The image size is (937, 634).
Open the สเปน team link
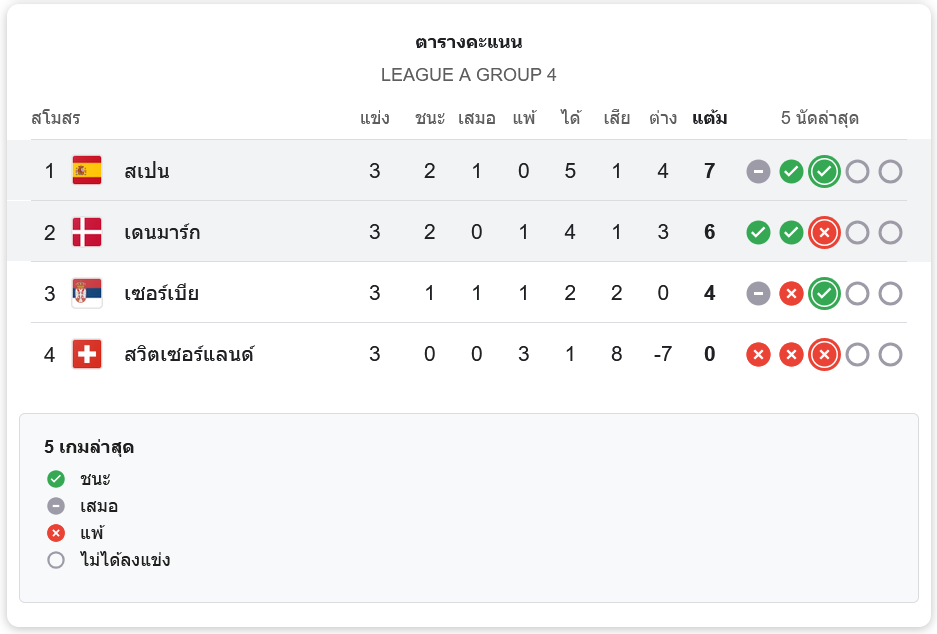pyautogui.click(x=147, y=171)
